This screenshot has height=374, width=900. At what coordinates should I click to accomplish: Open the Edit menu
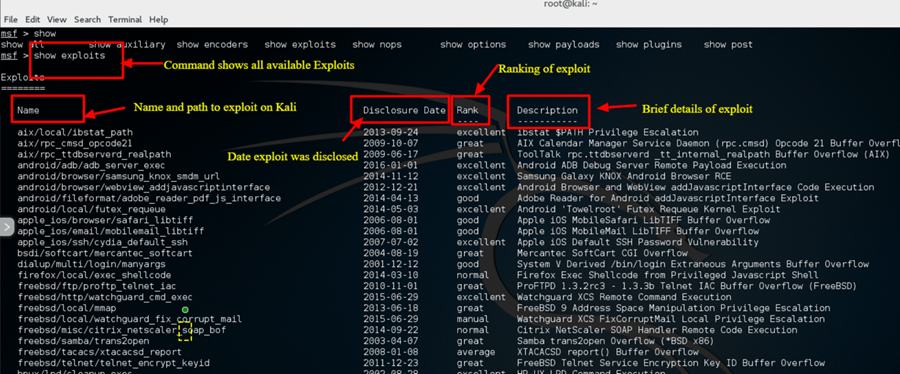pos(33,20)
